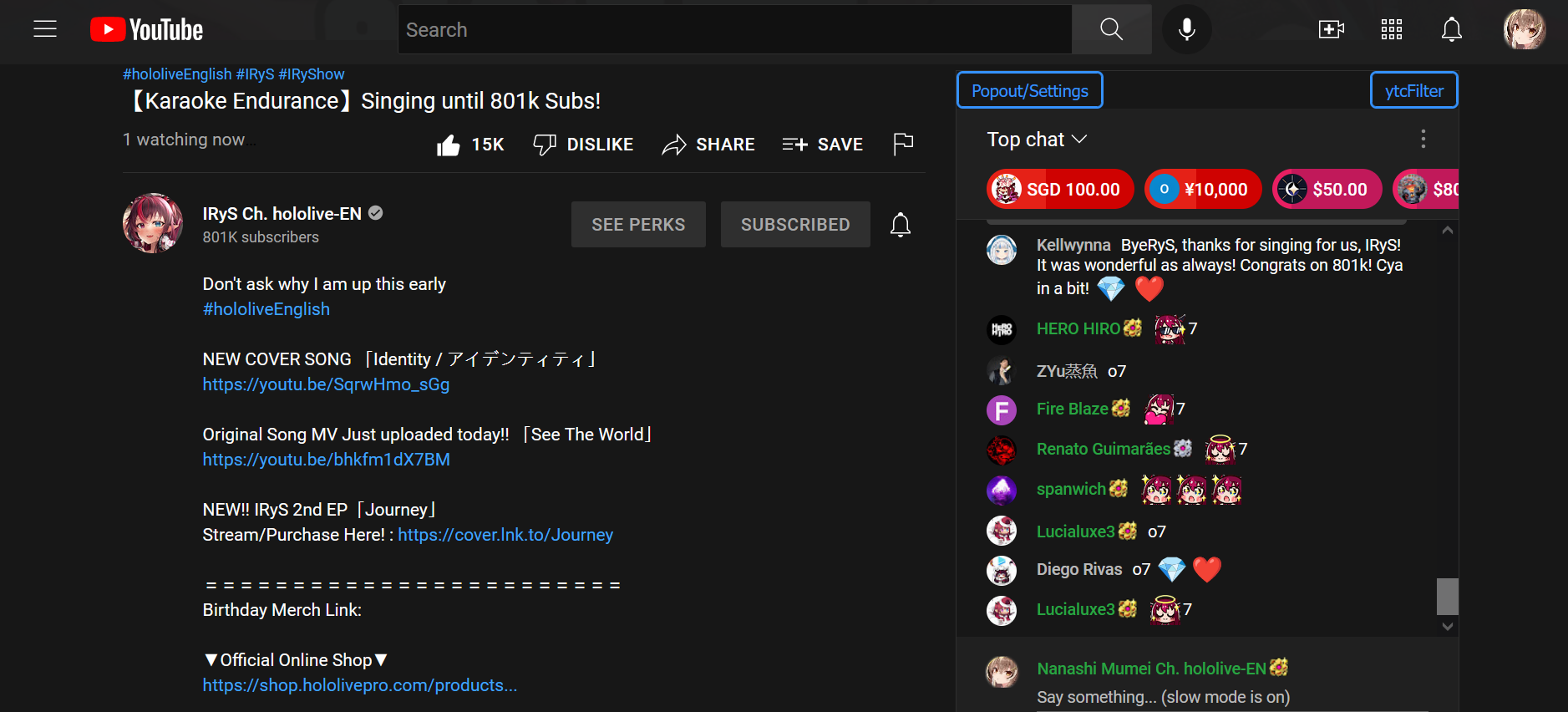1568x712 pixels.
Task: Click SEE PERKS button
Action: (638, 224)
